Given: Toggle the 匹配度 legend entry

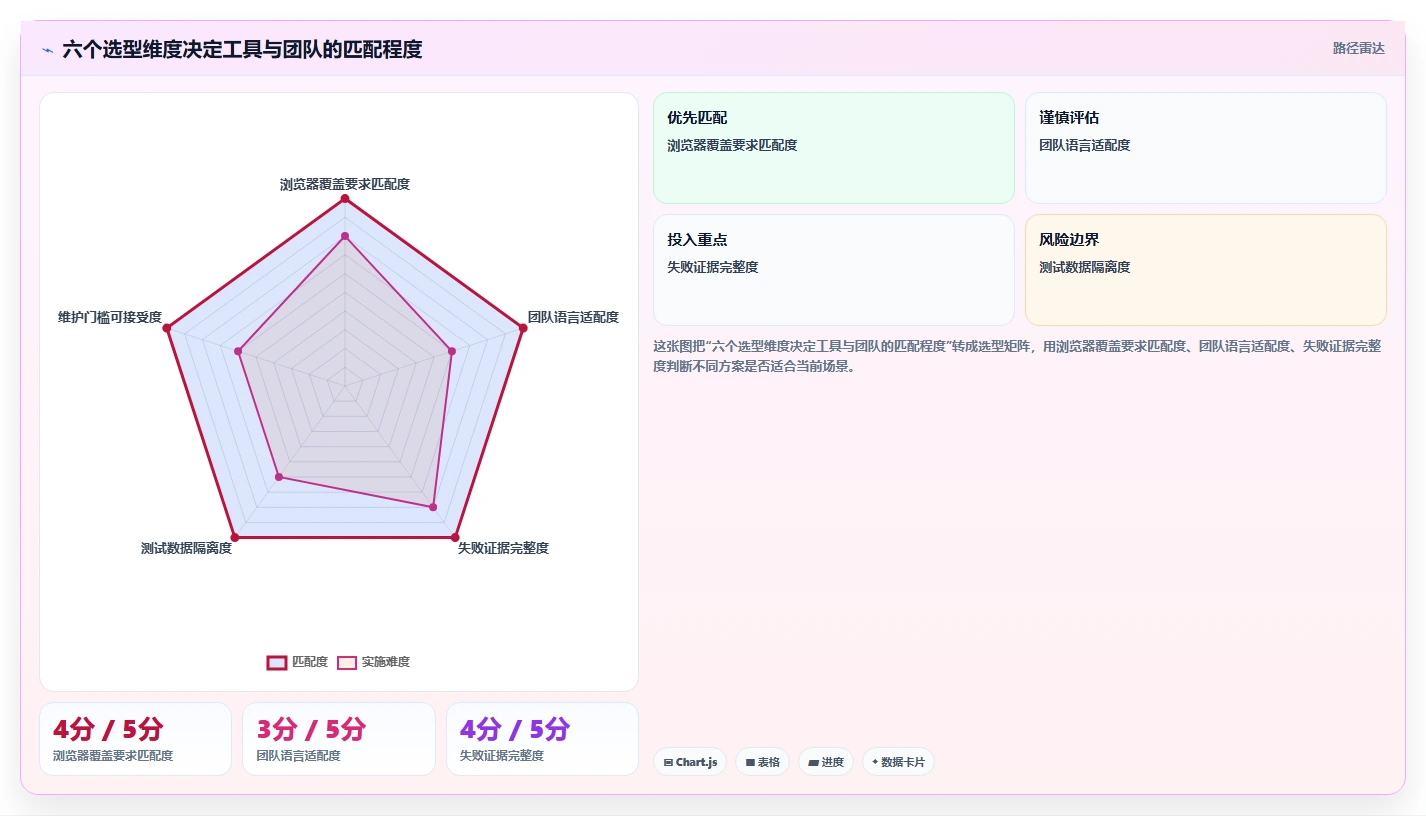Looking at the screenshot, I should (x=297, y=662).
